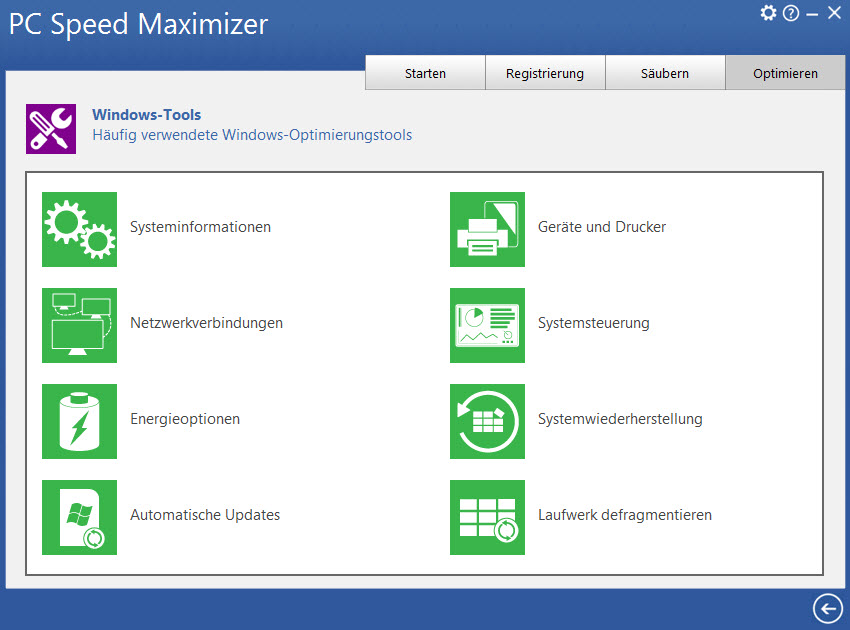Click the Netzwerkverbindungen label
This screenshot has height=630, width=850.
click(207, 323)
